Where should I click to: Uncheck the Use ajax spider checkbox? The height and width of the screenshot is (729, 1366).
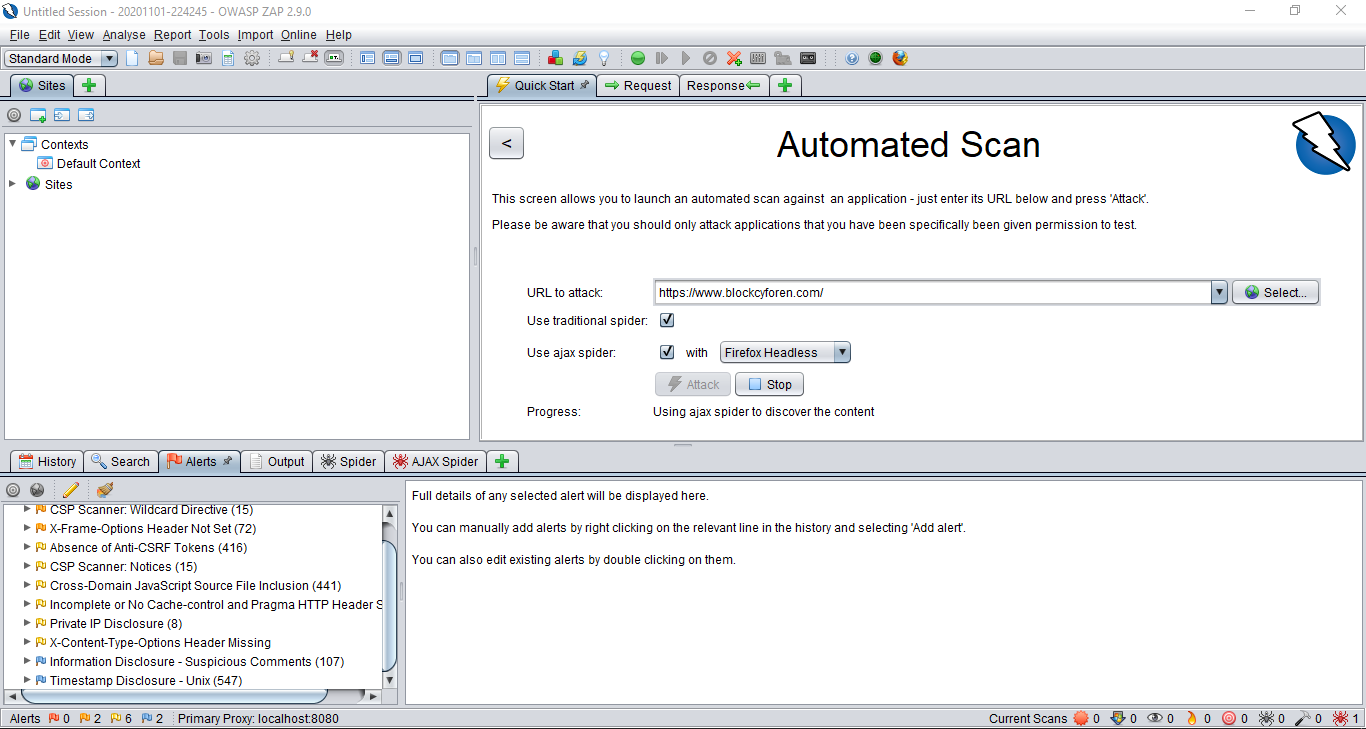point(667,352)
